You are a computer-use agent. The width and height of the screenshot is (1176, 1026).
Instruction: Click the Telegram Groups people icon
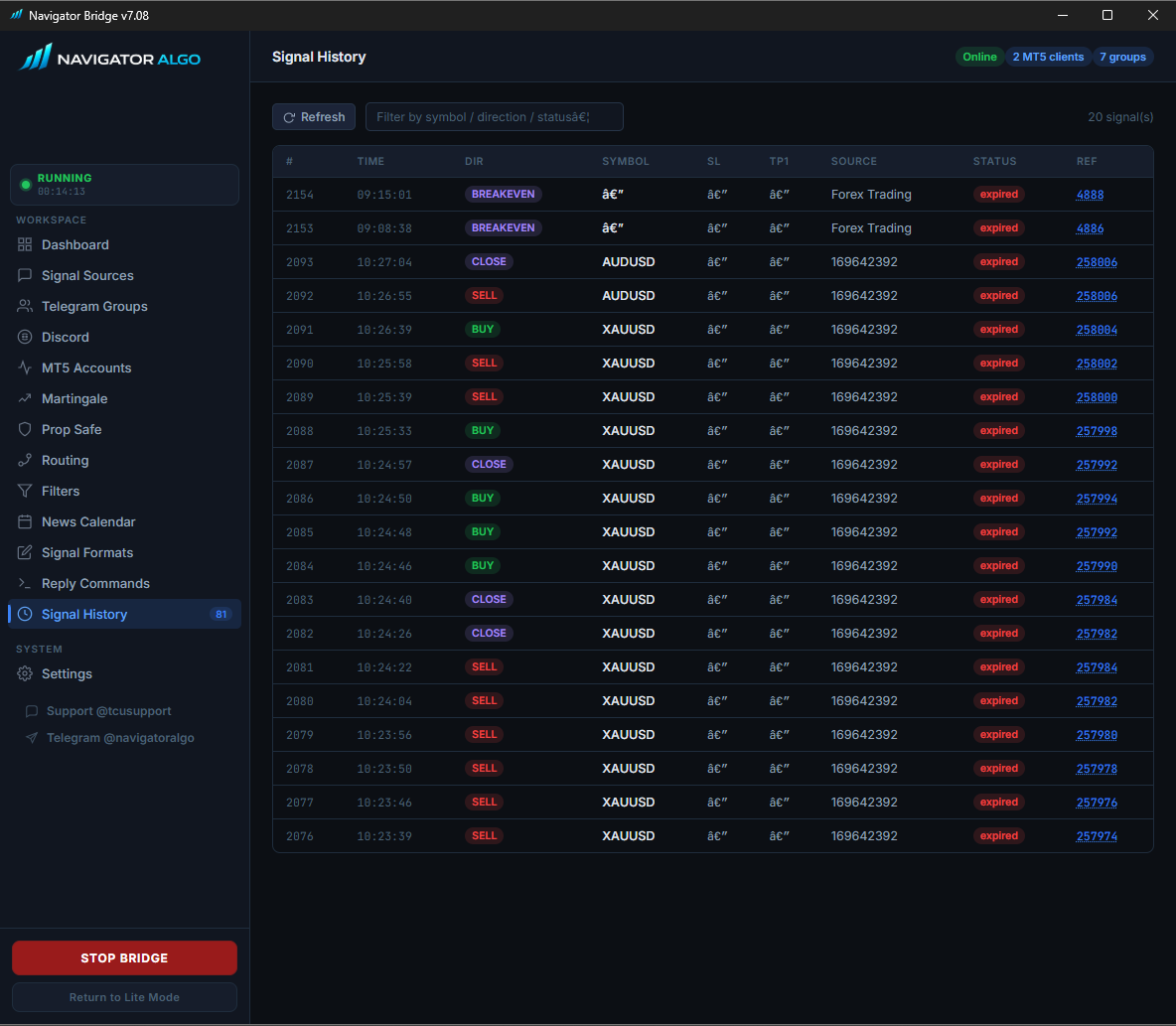(x=25, y=306)
